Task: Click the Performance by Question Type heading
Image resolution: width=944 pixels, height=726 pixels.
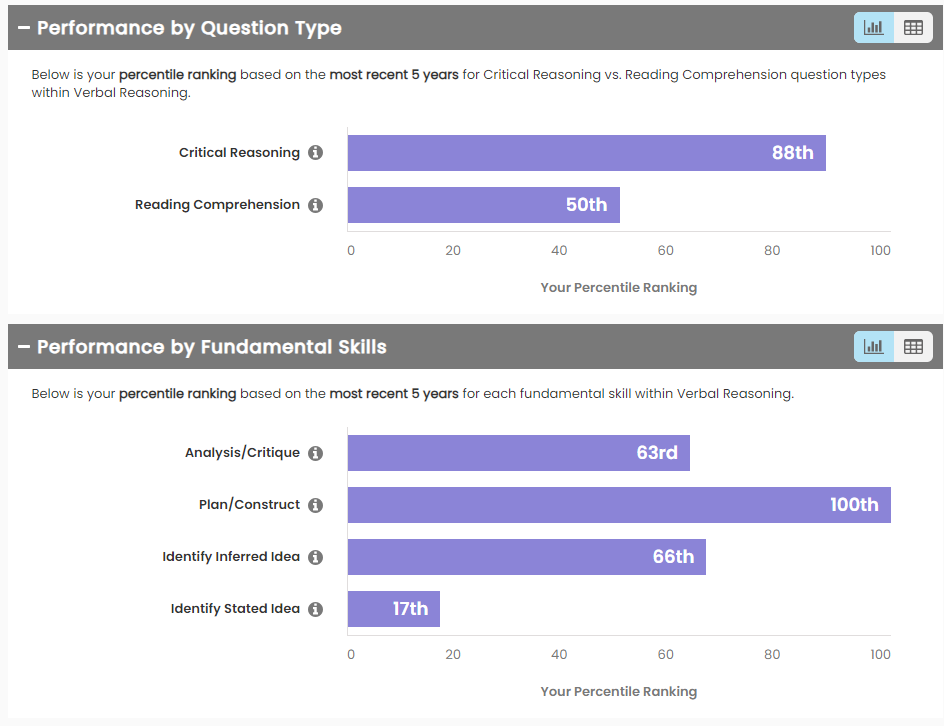Action: point(189,28)
